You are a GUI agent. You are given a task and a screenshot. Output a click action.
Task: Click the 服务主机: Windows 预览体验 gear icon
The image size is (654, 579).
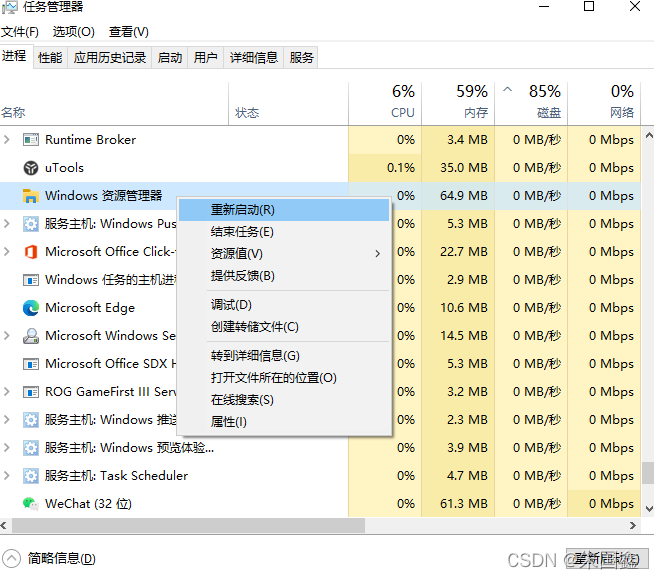(31, 448)
